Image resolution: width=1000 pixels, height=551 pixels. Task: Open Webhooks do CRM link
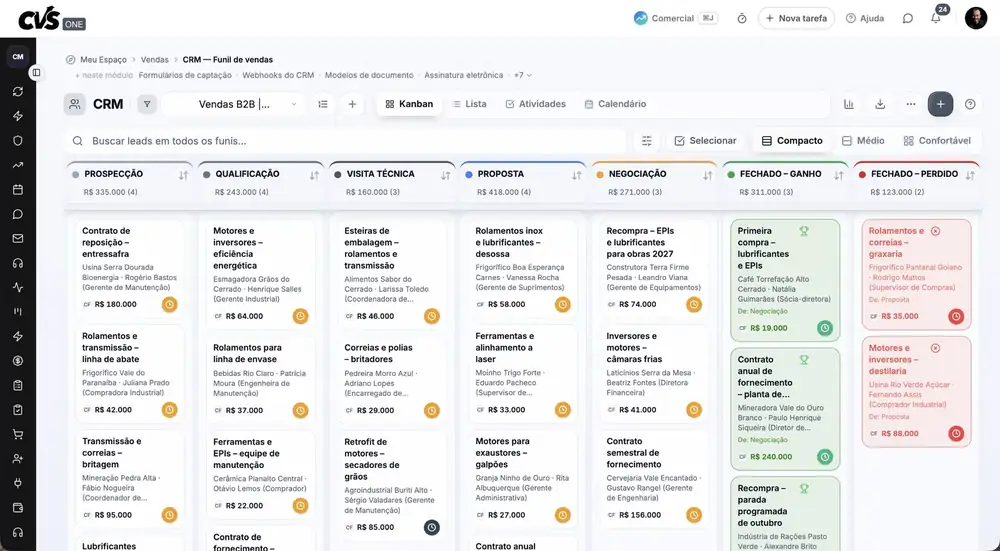(x=278, y=75)
